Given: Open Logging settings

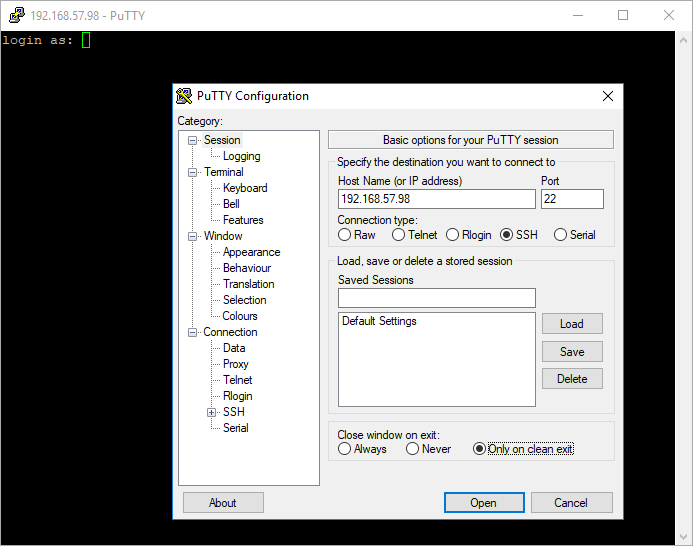Looking at the screenshot, I should click(241, 156).
